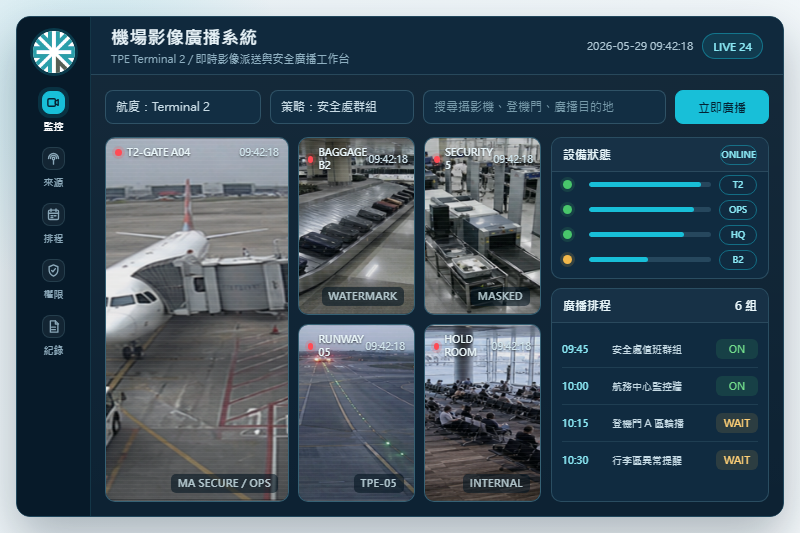800x533 pixels.
Task: Select the 10:00 schedule time
Action: (575, 386)
